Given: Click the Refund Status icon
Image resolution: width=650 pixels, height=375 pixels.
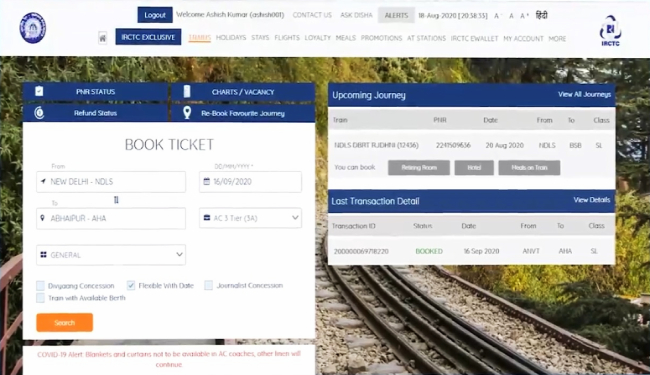Looking at the screenshot, I should point(39,113).
